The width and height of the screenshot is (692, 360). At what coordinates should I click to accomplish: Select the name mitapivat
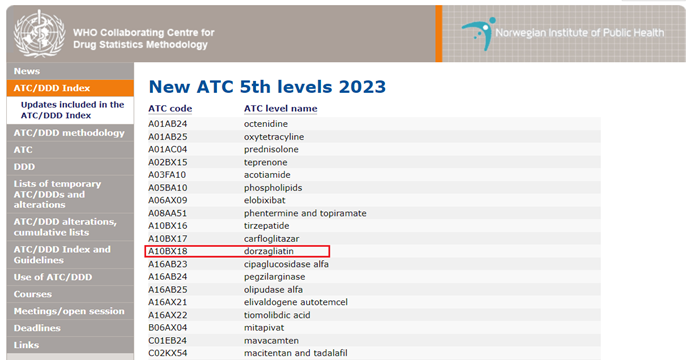(x=264, y=328)
